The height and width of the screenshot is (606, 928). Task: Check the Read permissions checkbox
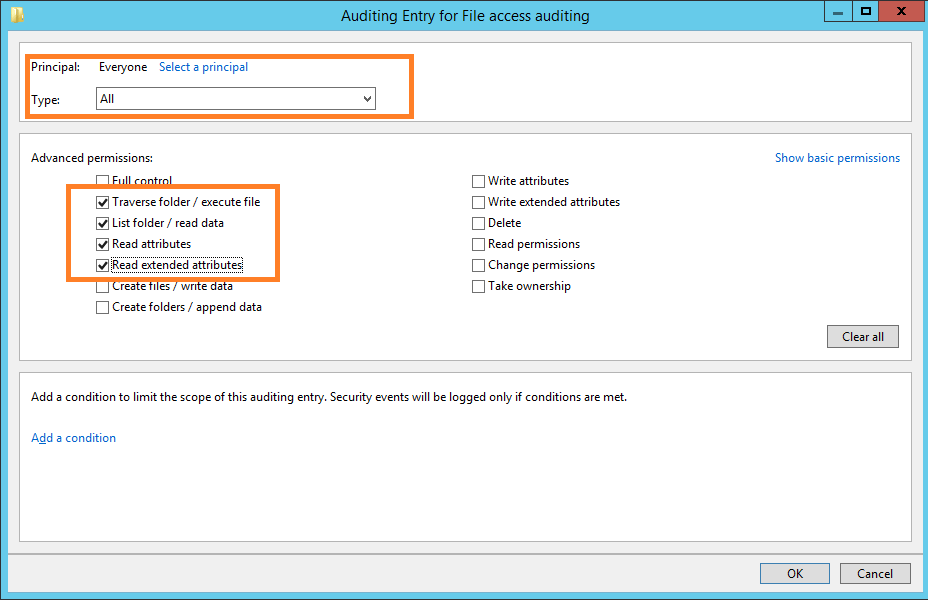pos(478,244)
